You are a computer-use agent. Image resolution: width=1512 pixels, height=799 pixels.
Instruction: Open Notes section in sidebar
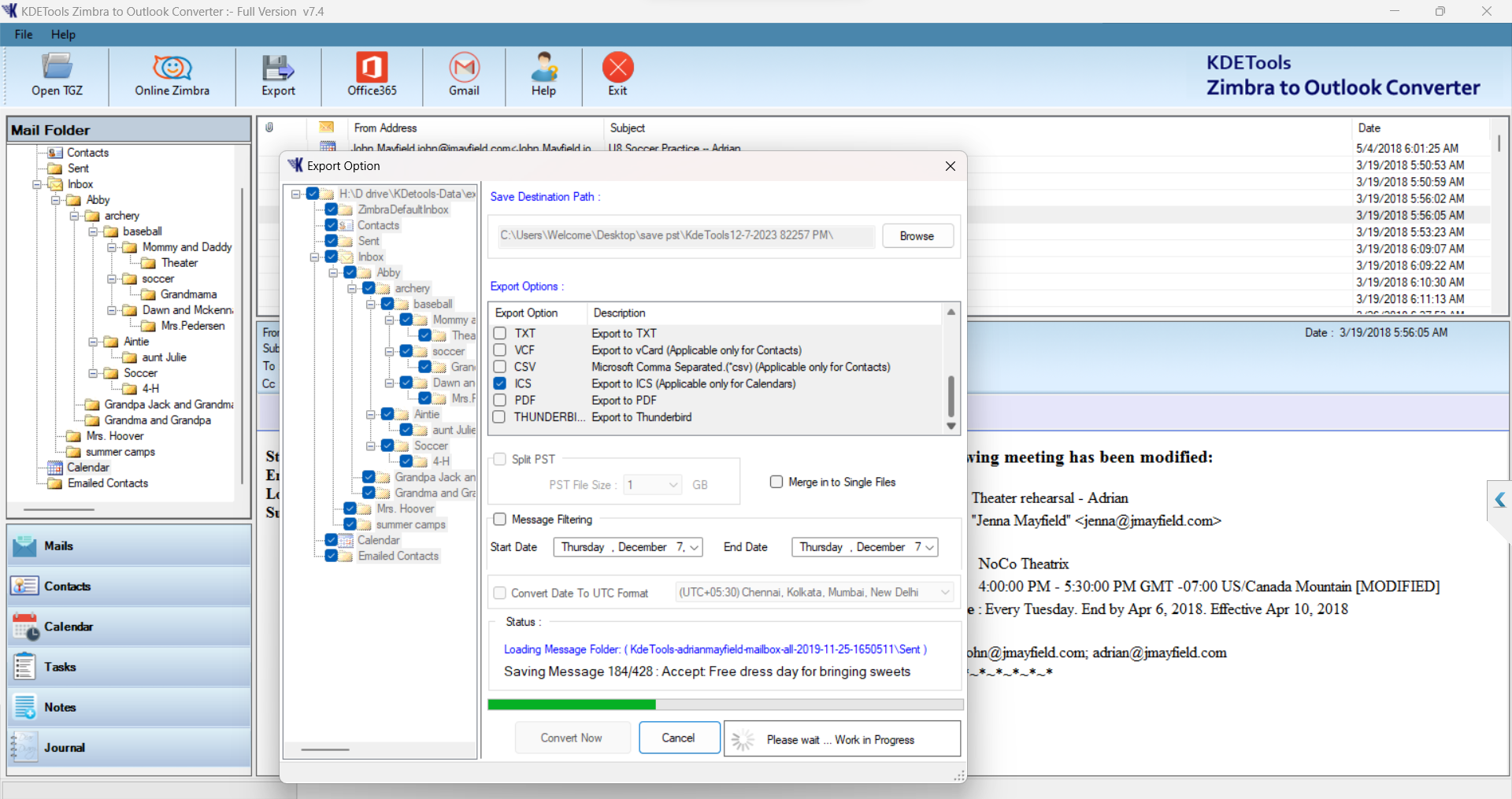click(129, 707)
